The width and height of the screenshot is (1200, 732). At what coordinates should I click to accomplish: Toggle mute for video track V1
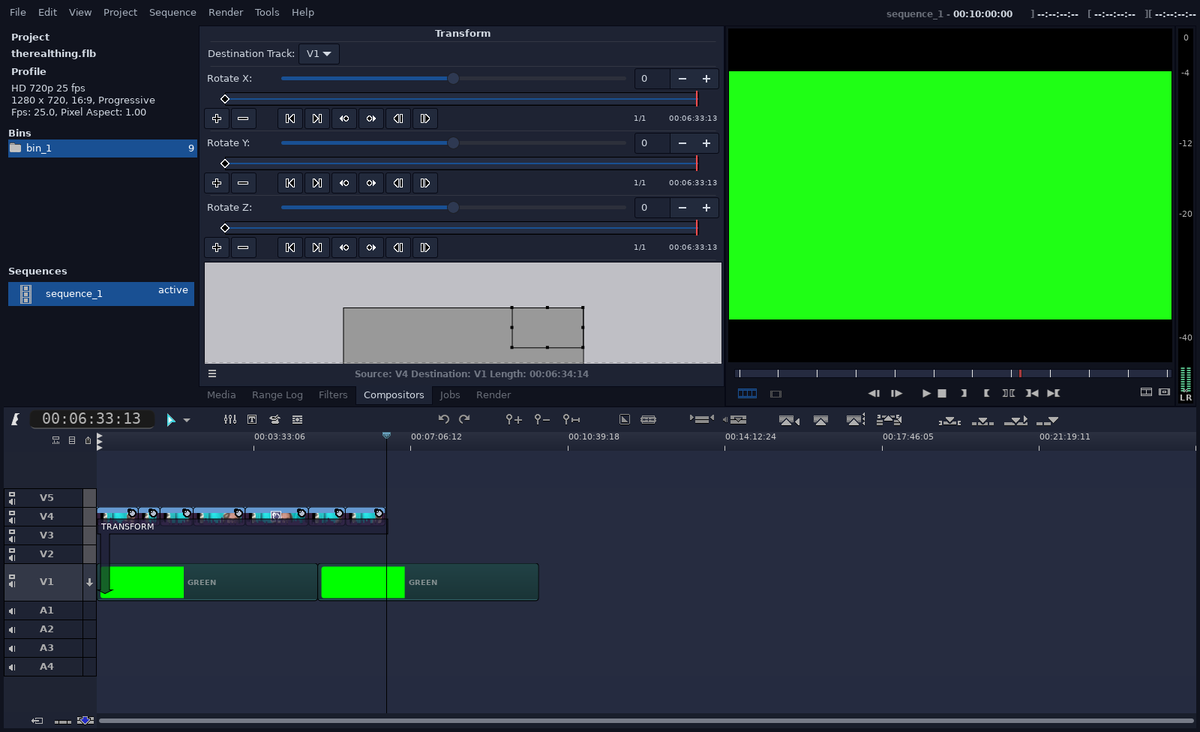pos(12,582)
